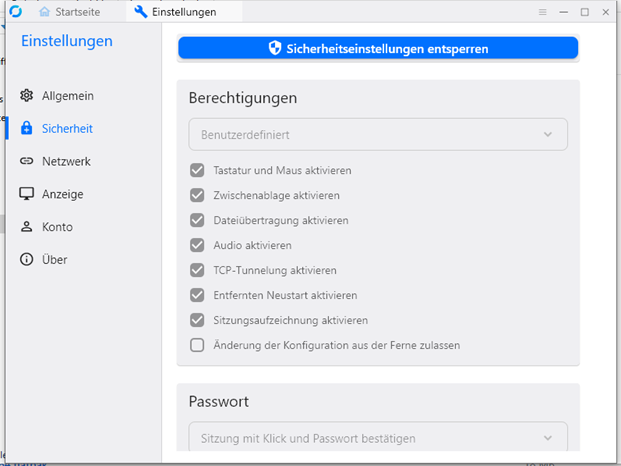621x466 pixels.
Task: Click the lock icon for Sicherheit
Action: click(27, 129)
